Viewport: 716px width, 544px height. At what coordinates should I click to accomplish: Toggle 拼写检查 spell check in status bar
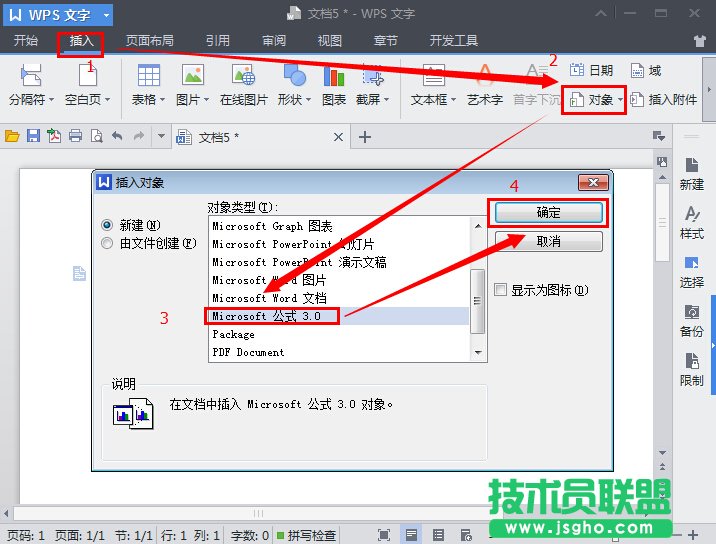click(307, 535)
